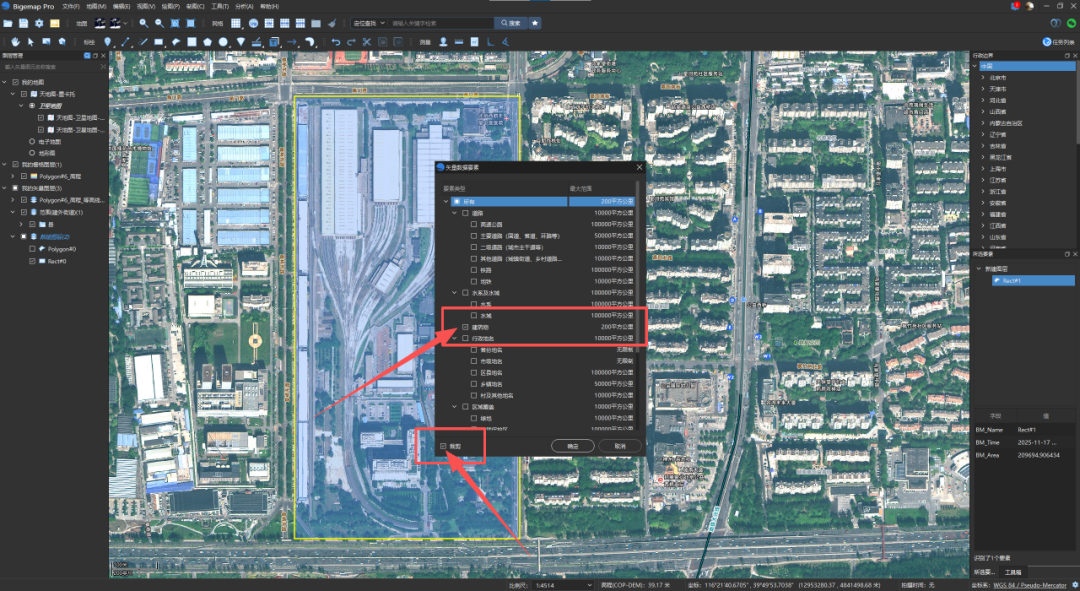Screen dimensions: 1080x591
Task: Collapse the 水系及水域 group in dialog
Action: (455, 293)
